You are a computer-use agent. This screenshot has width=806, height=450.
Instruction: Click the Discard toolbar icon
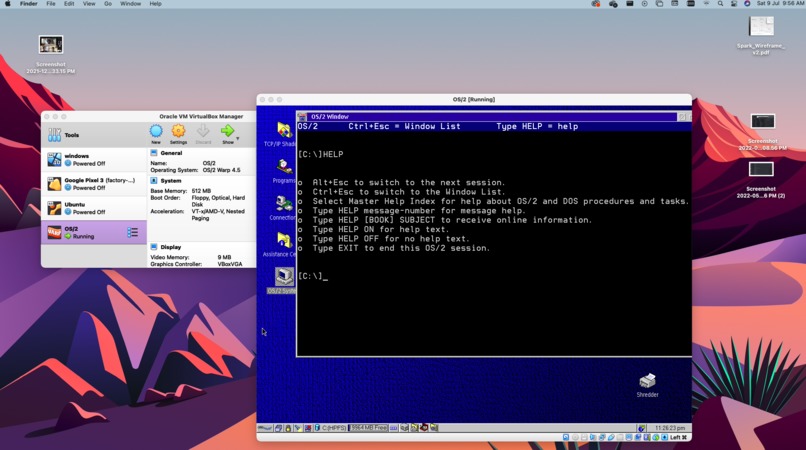pyautogui.click(x=203, y=132)
